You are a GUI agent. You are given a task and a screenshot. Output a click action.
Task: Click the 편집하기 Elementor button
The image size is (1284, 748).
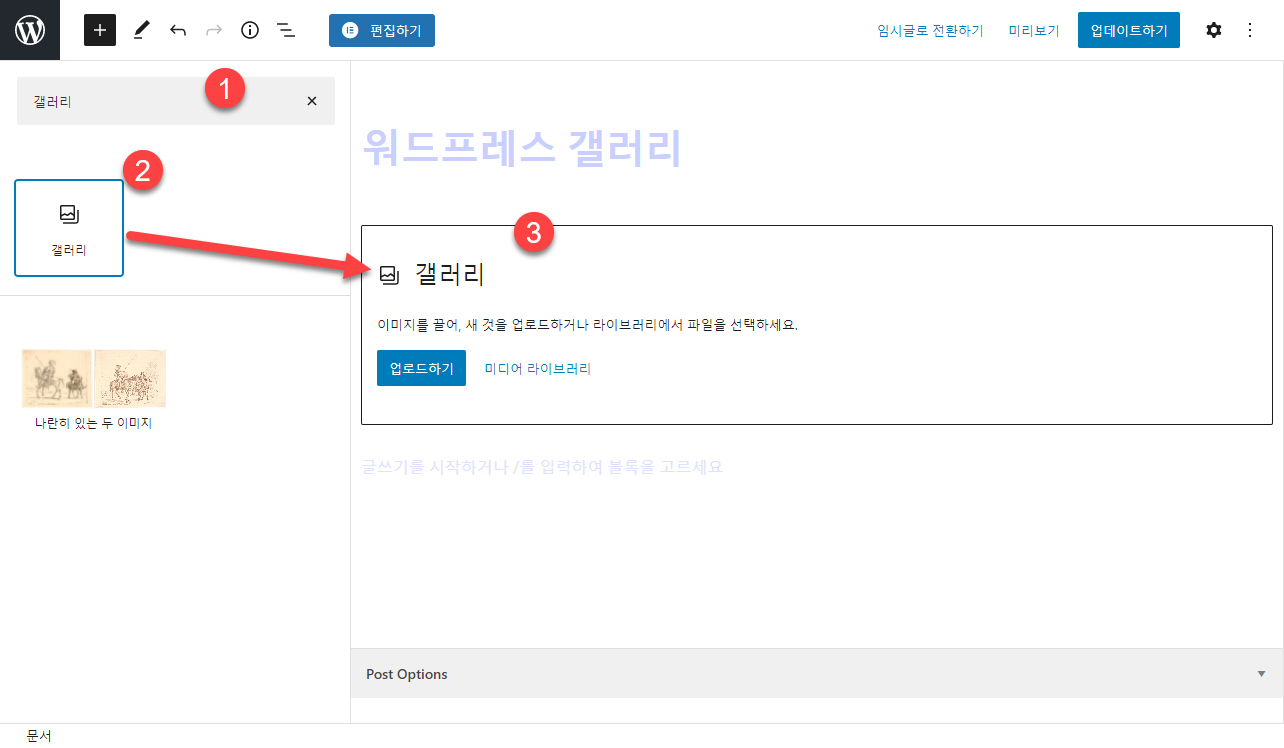point(382,30)
